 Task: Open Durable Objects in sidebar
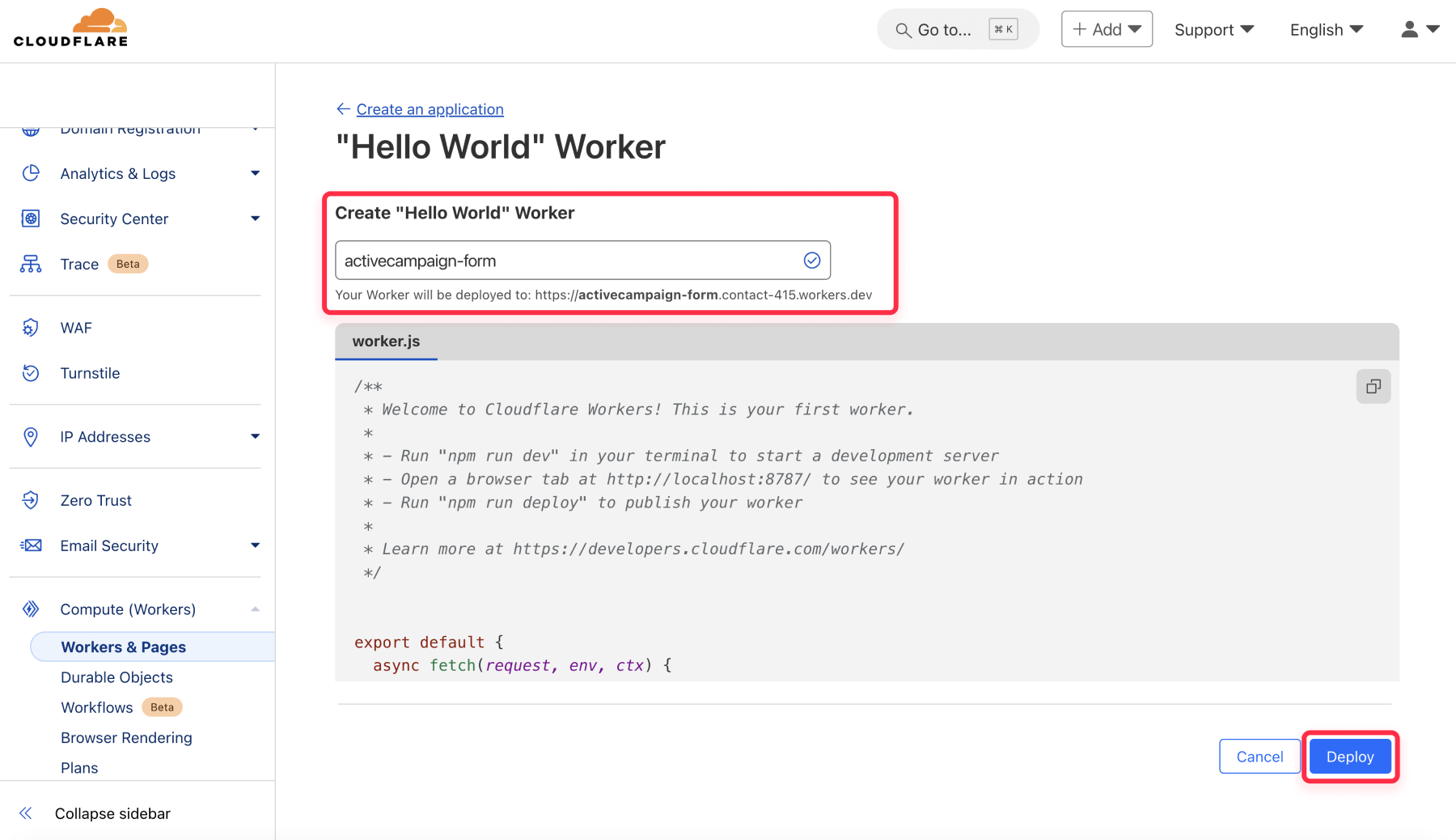(116, 677)
